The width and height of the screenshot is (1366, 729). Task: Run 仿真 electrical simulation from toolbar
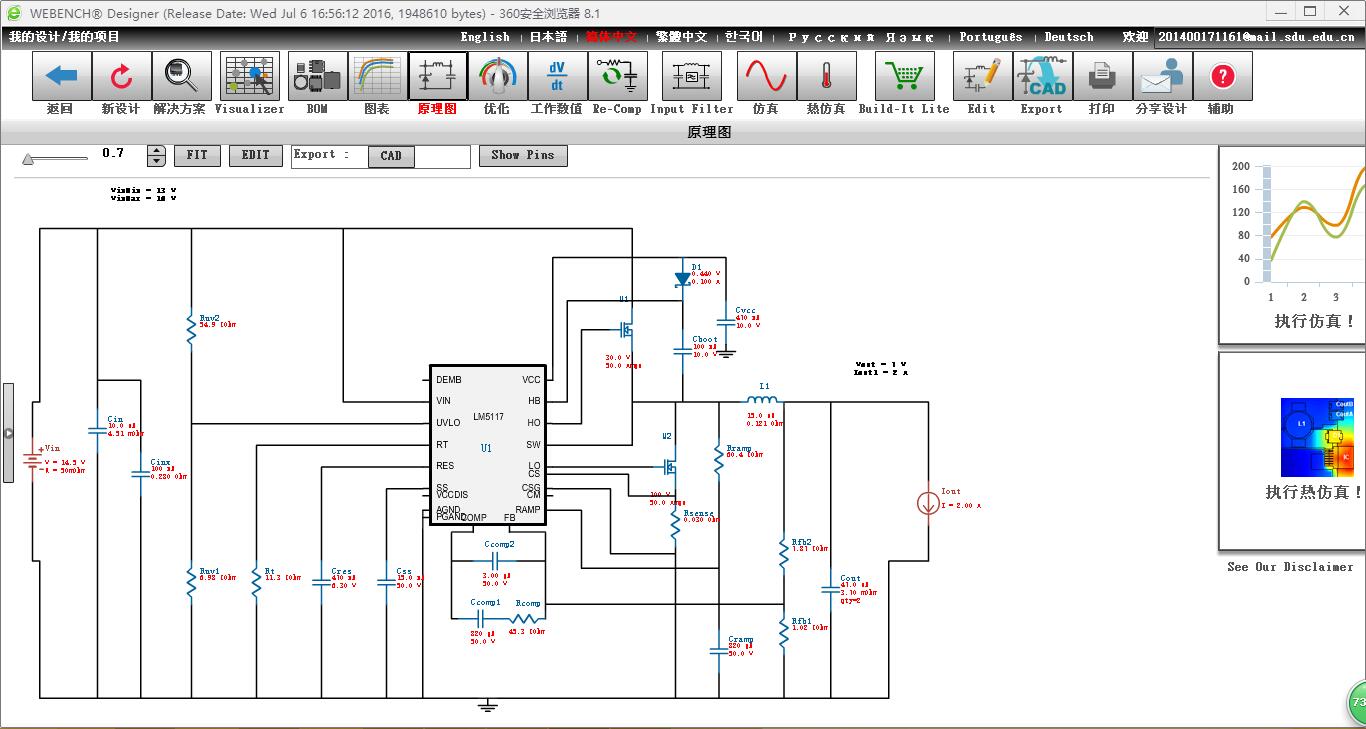[766, 76]
